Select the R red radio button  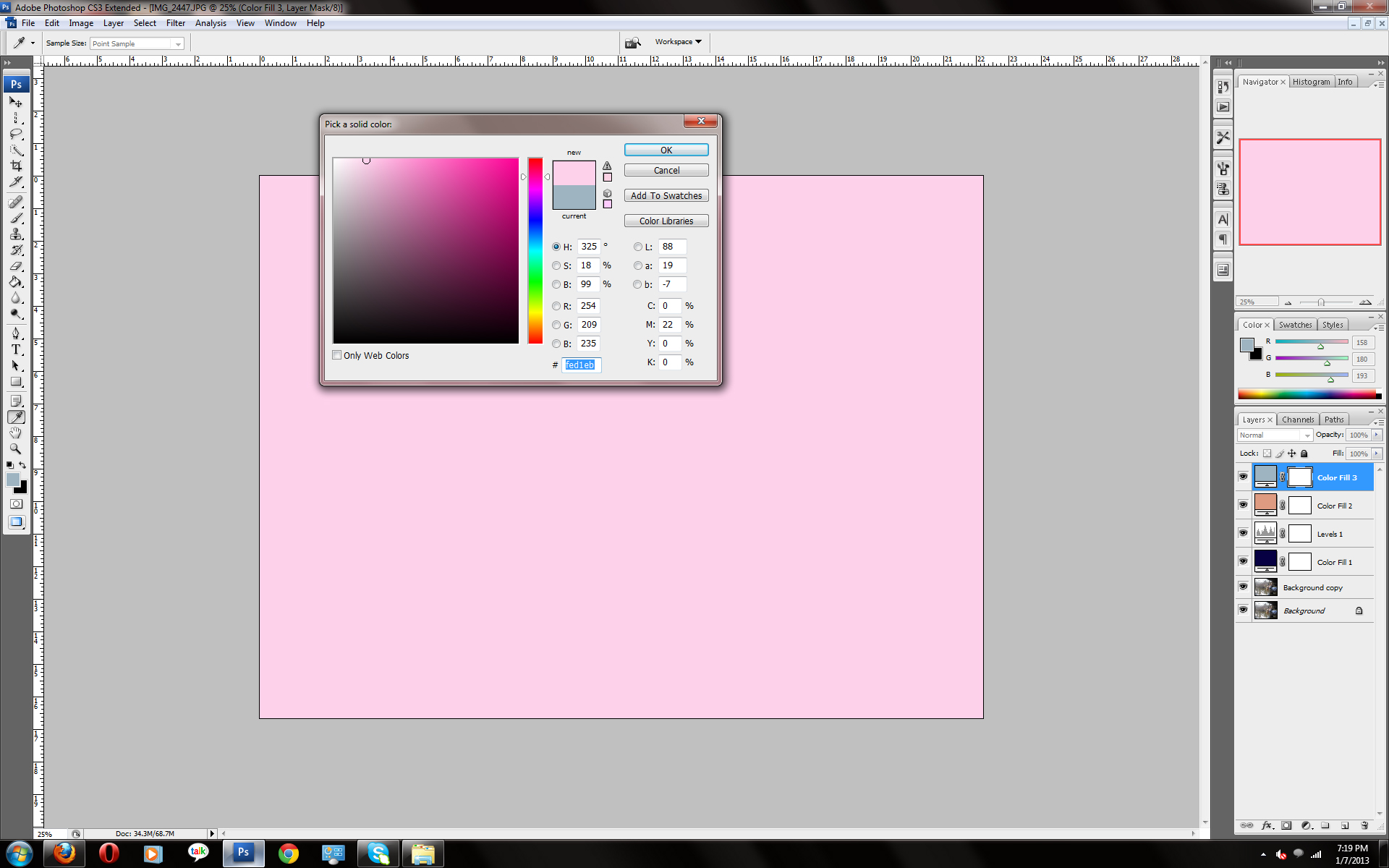point(556,306)
